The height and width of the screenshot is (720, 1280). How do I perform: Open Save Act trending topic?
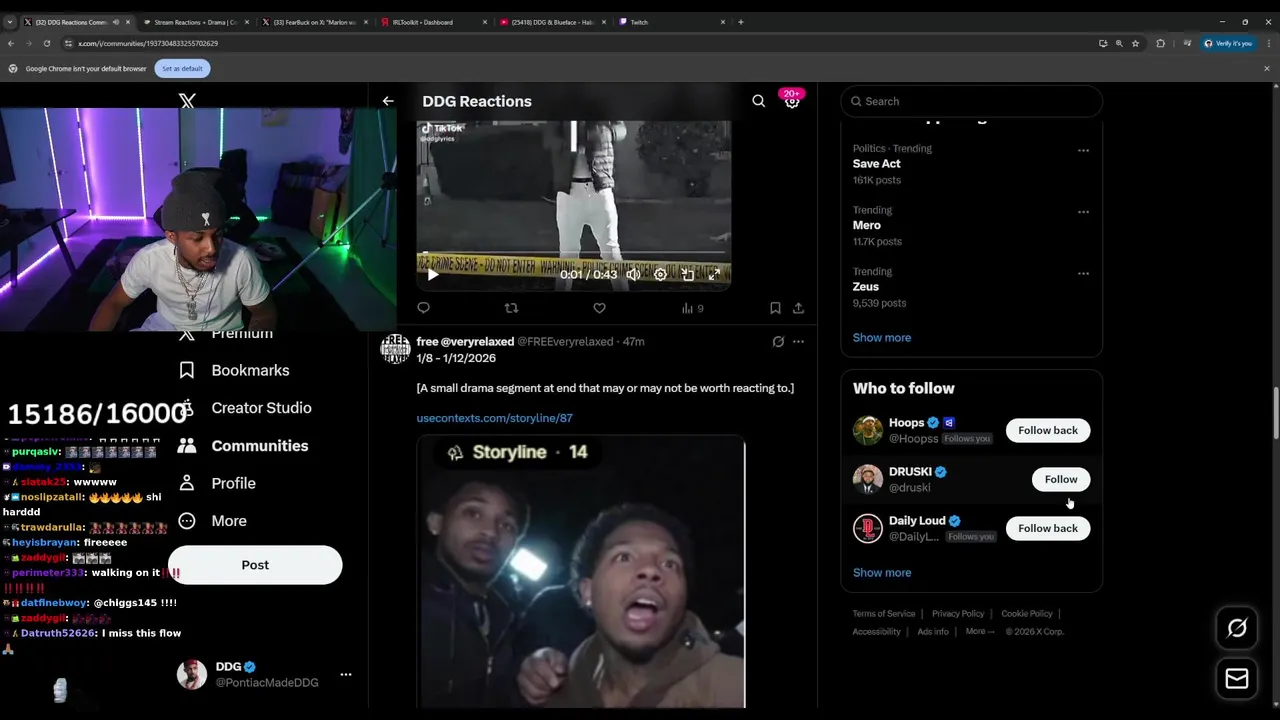tap(877, 164)
